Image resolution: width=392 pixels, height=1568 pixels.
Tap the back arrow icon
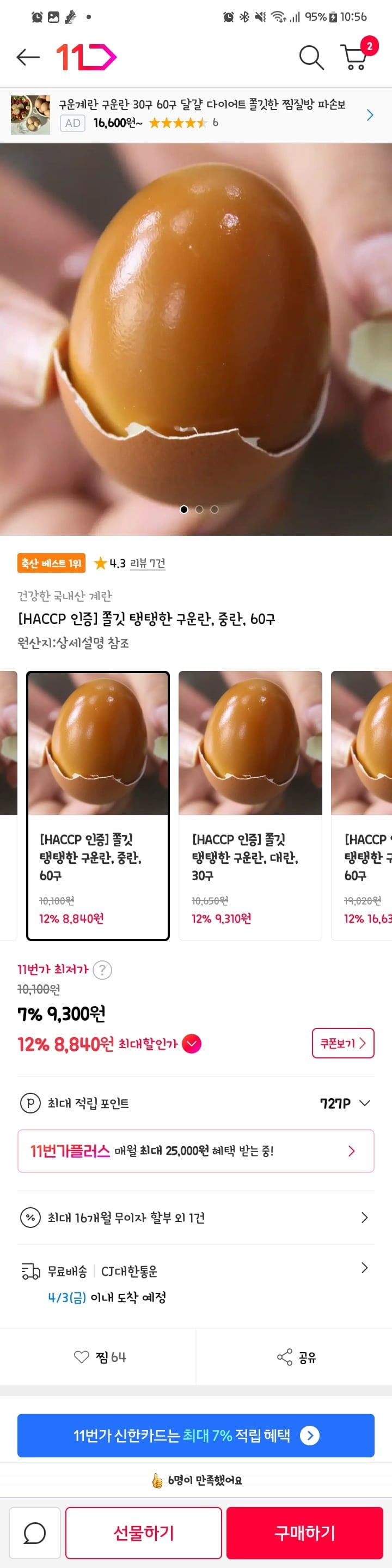(x=28, y=57)
